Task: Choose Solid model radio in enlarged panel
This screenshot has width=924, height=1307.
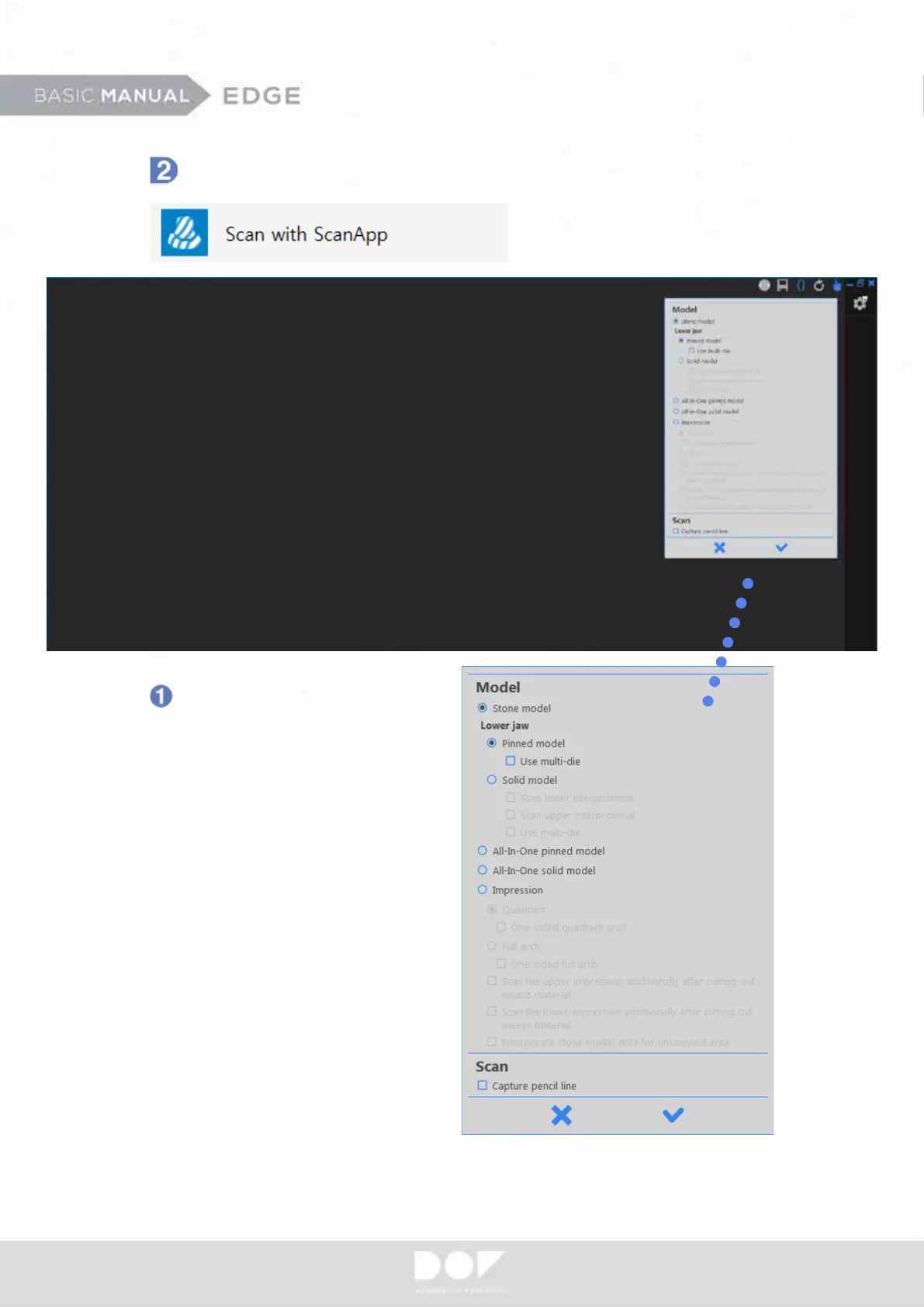Action: (492, 779)
